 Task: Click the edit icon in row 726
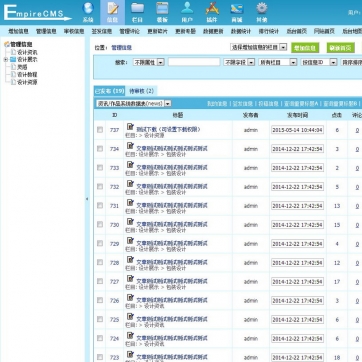(x=130, y=298)
